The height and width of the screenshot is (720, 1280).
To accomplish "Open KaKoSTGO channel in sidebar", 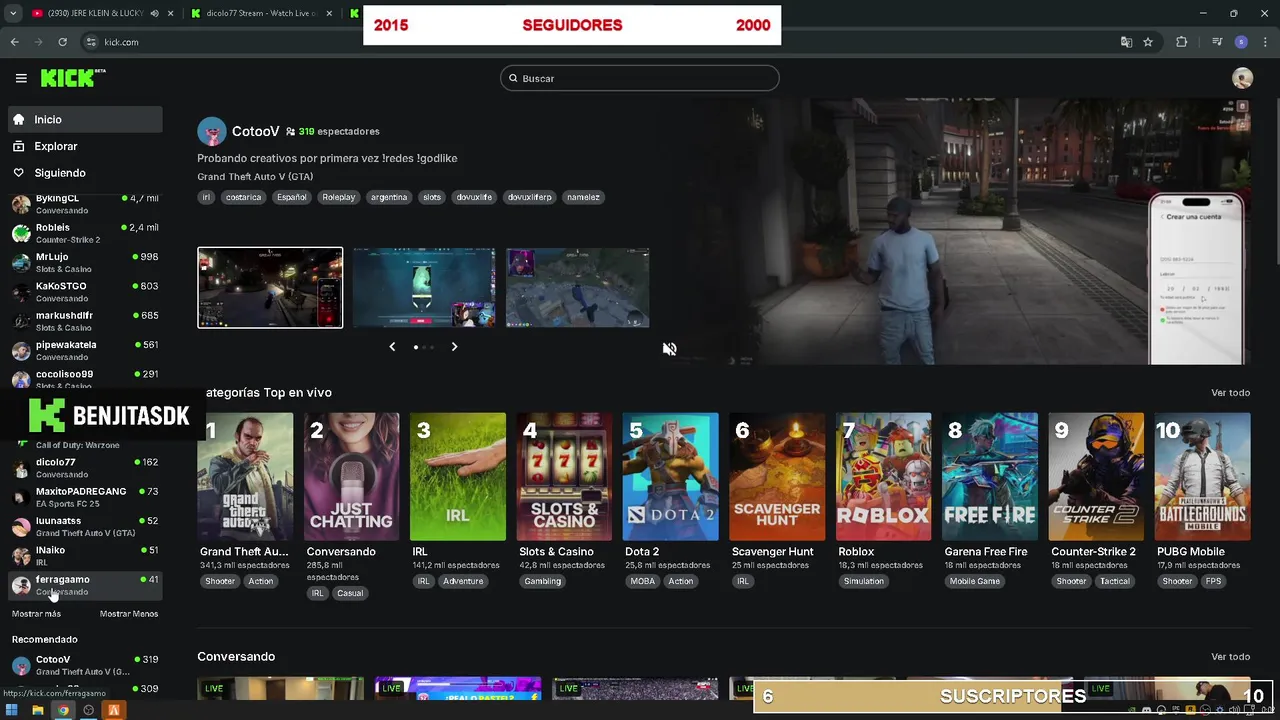I will (x=85, y=292).
